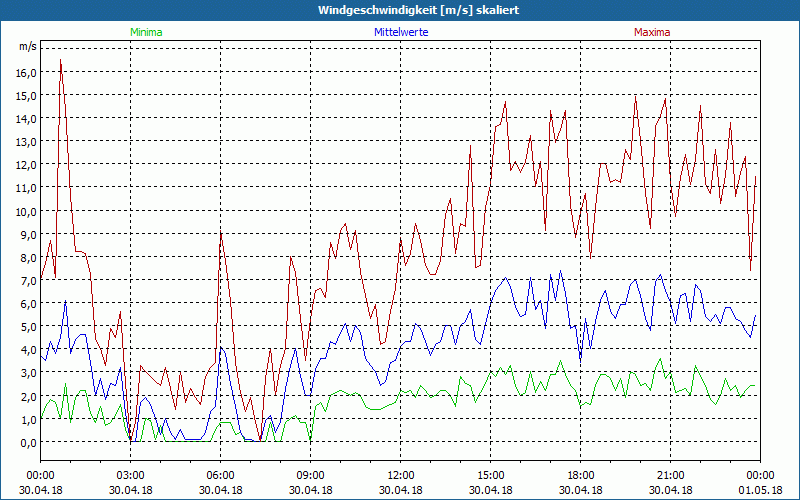Click the 8,0 y-axis value
Screen dimensions: 800x500
(29, 257)
